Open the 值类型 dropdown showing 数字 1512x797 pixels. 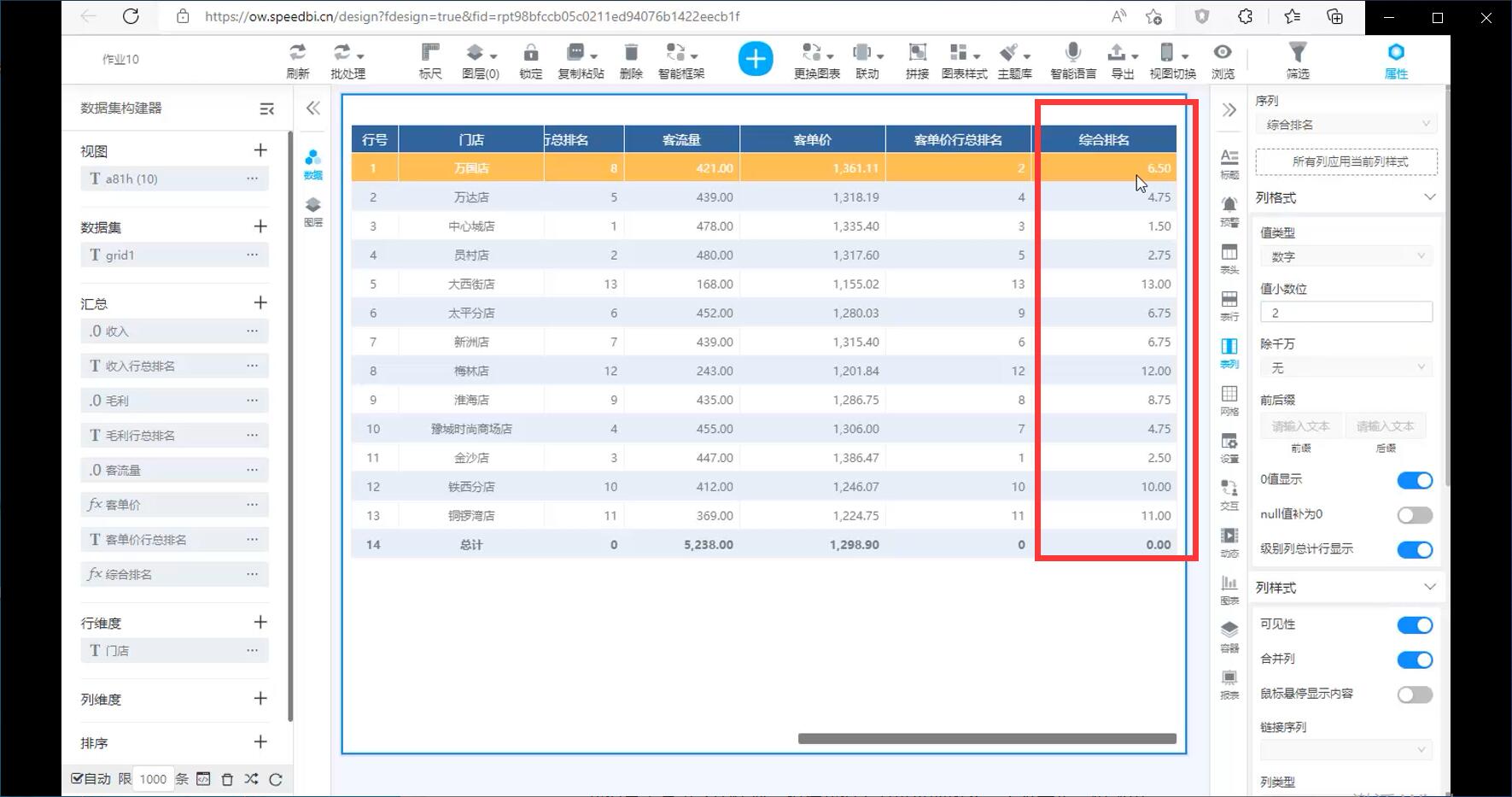coord(1346,256)
